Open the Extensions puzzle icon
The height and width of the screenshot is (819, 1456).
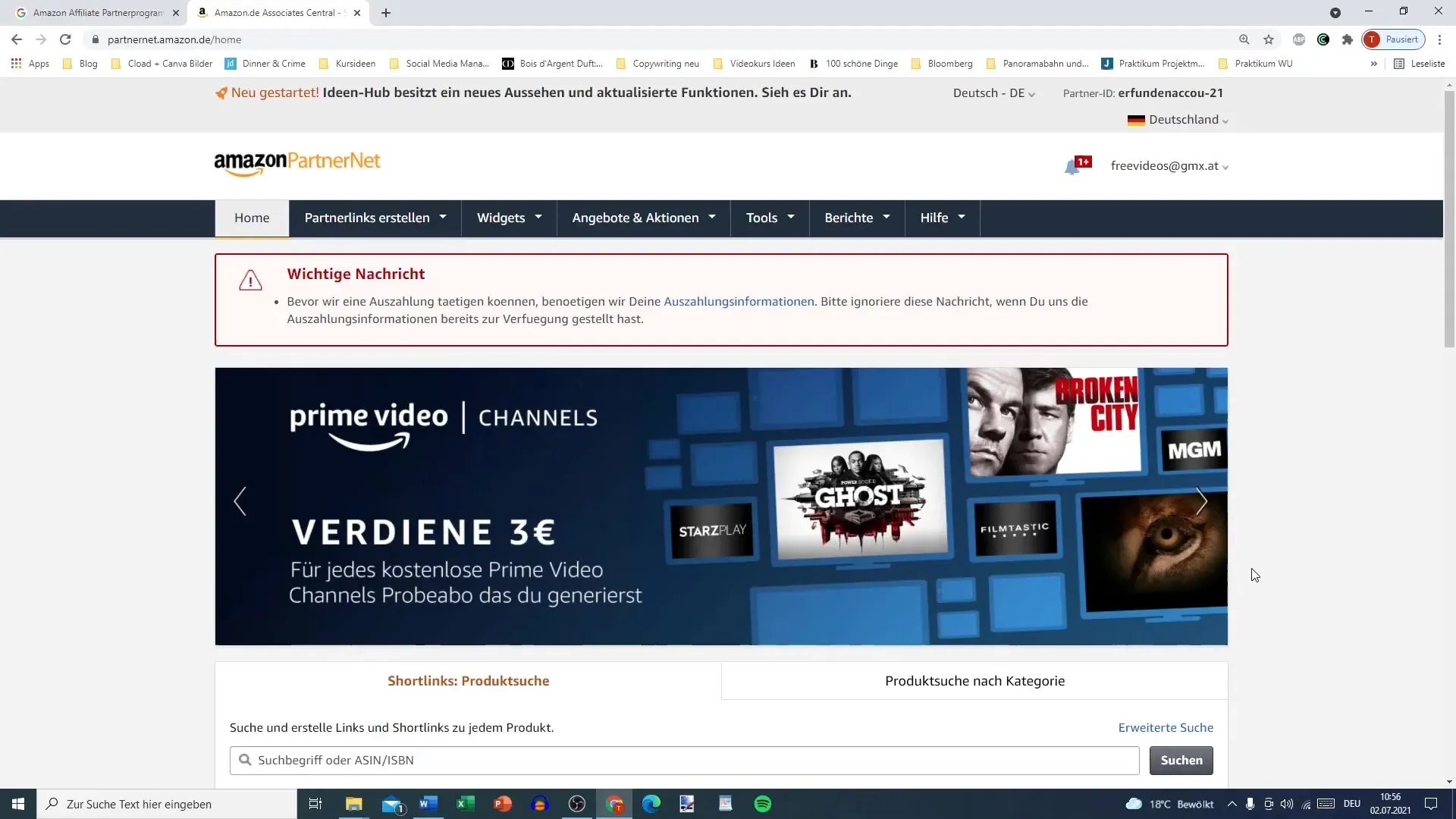point(1348,39)
